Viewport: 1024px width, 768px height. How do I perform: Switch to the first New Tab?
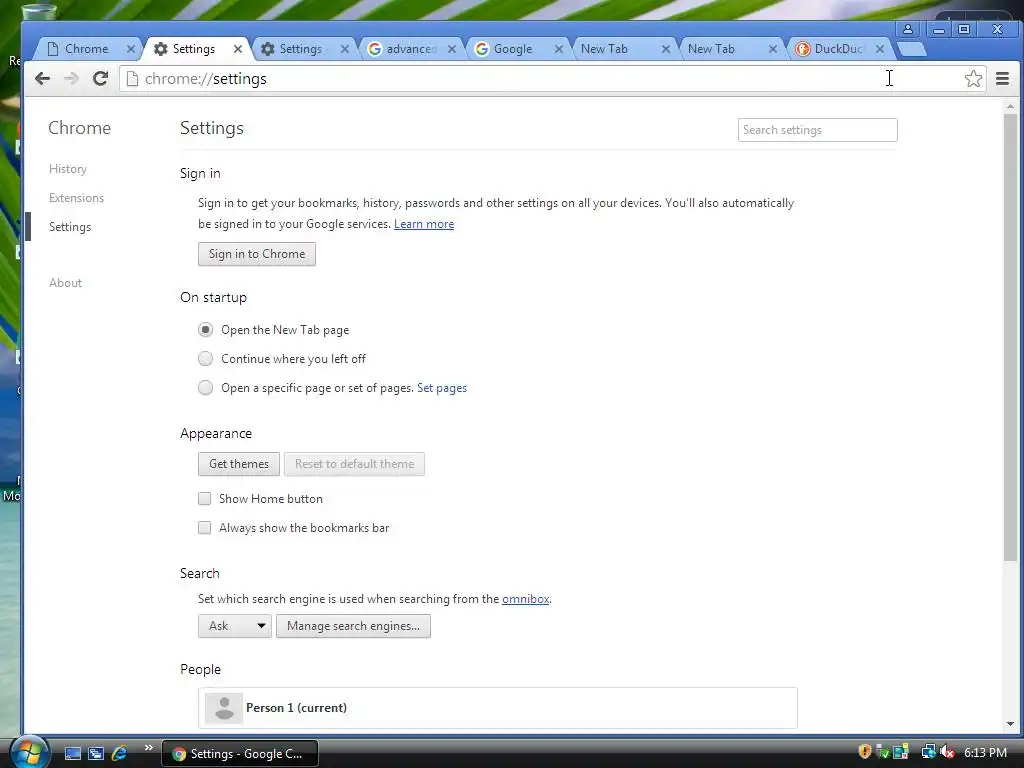[x=604, y=49]
